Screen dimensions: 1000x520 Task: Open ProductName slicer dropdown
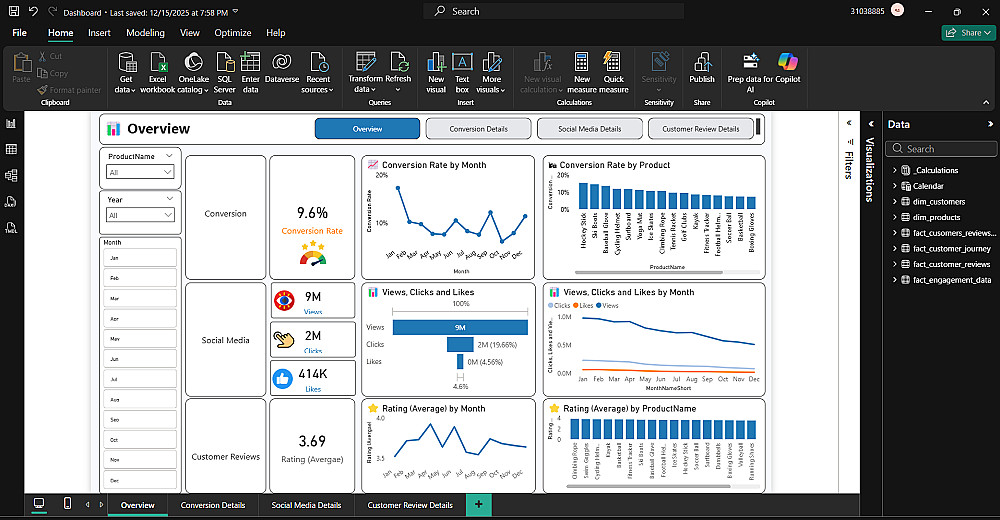click(x=140, y=172)
